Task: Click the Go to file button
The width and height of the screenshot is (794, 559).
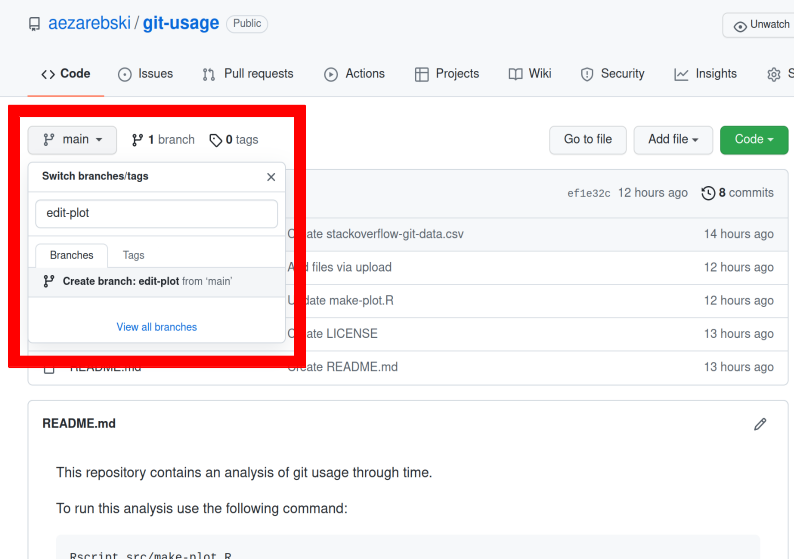Action: (588, 140)
